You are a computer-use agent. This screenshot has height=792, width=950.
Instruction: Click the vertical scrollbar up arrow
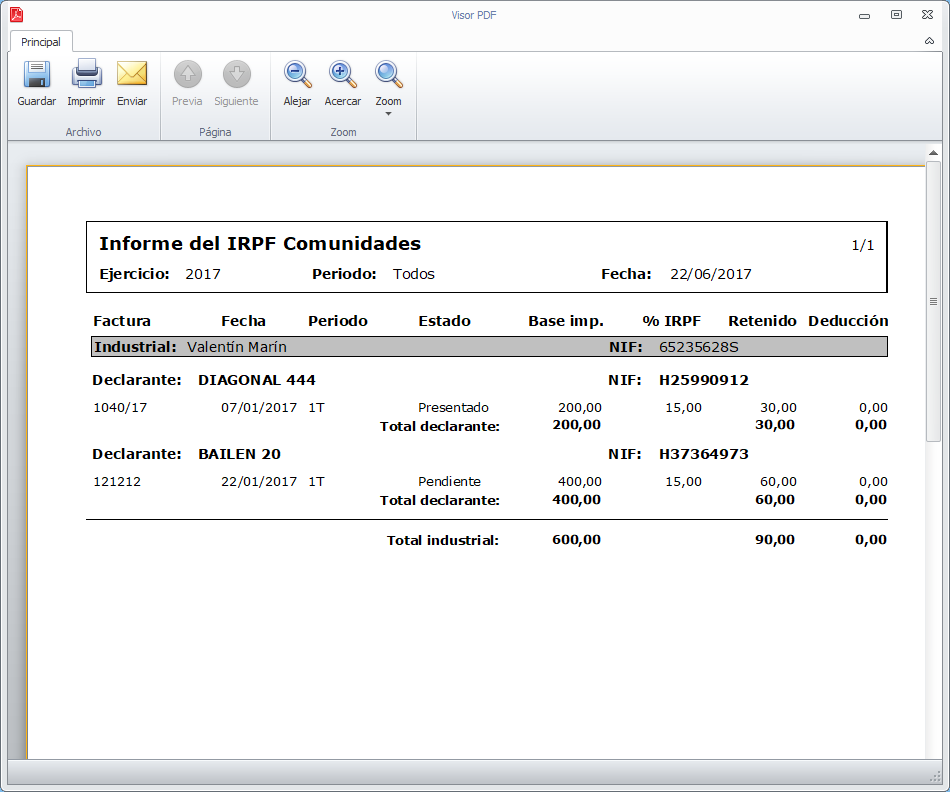(x=932, y=153)
